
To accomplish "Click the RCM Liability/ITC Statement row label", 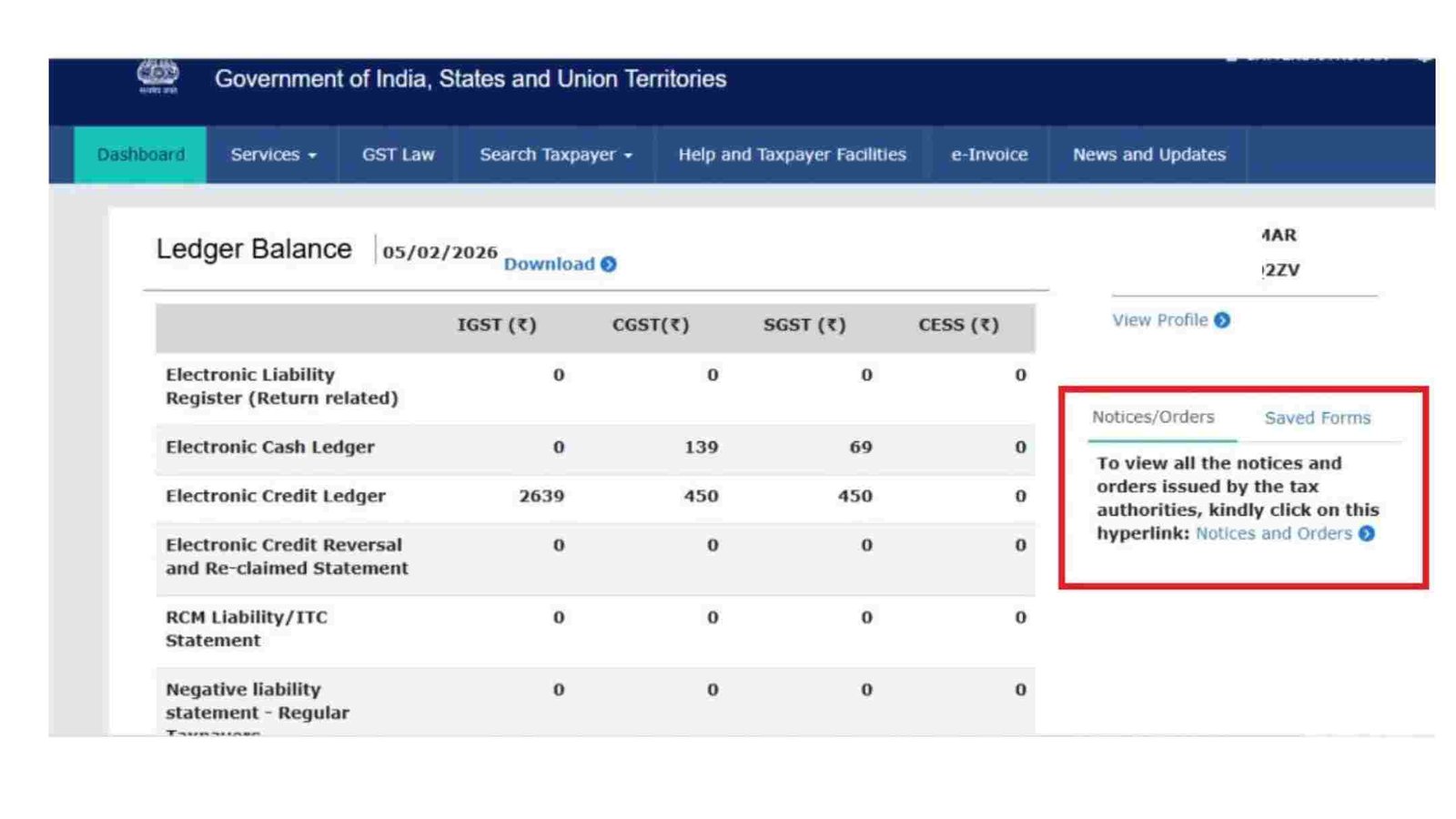I will [246, 628].
